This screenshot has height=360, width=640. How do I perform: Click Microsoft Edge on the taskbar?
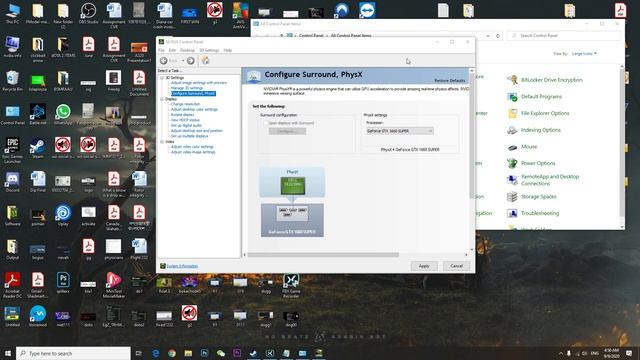point(156,353)
